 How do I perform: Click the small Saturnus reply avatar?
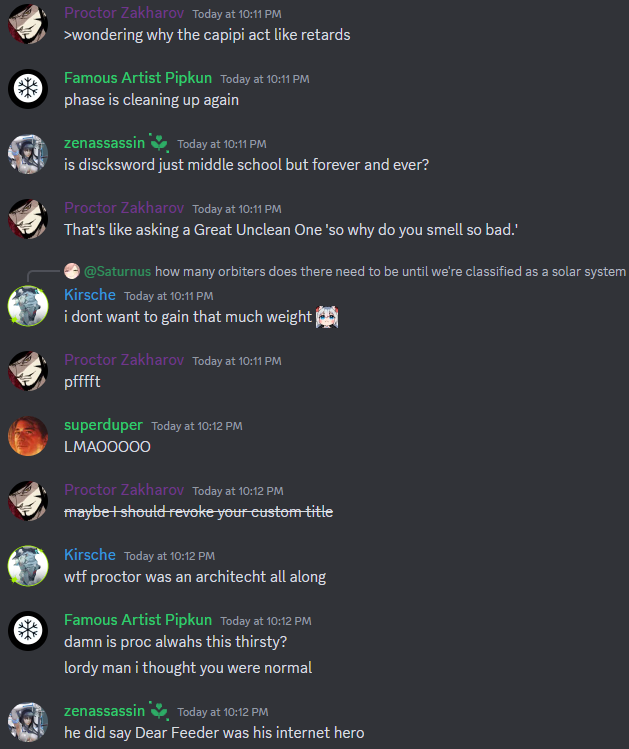click(x=72, y=271)
